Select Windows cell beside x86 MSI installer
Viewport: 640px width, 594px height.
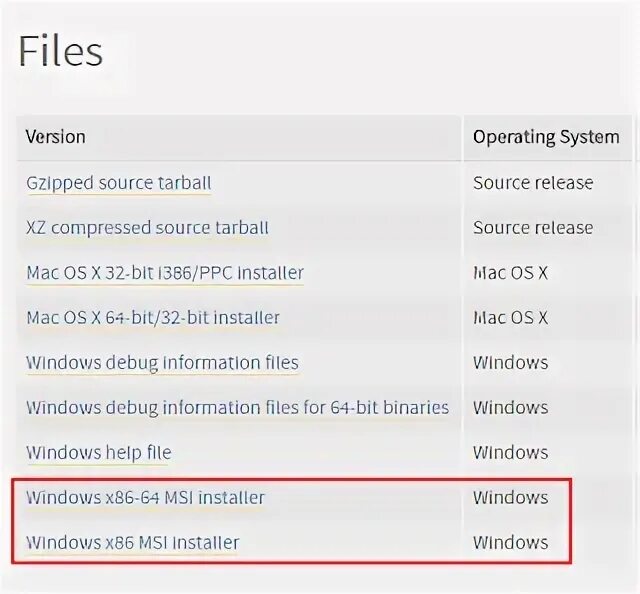511,543
